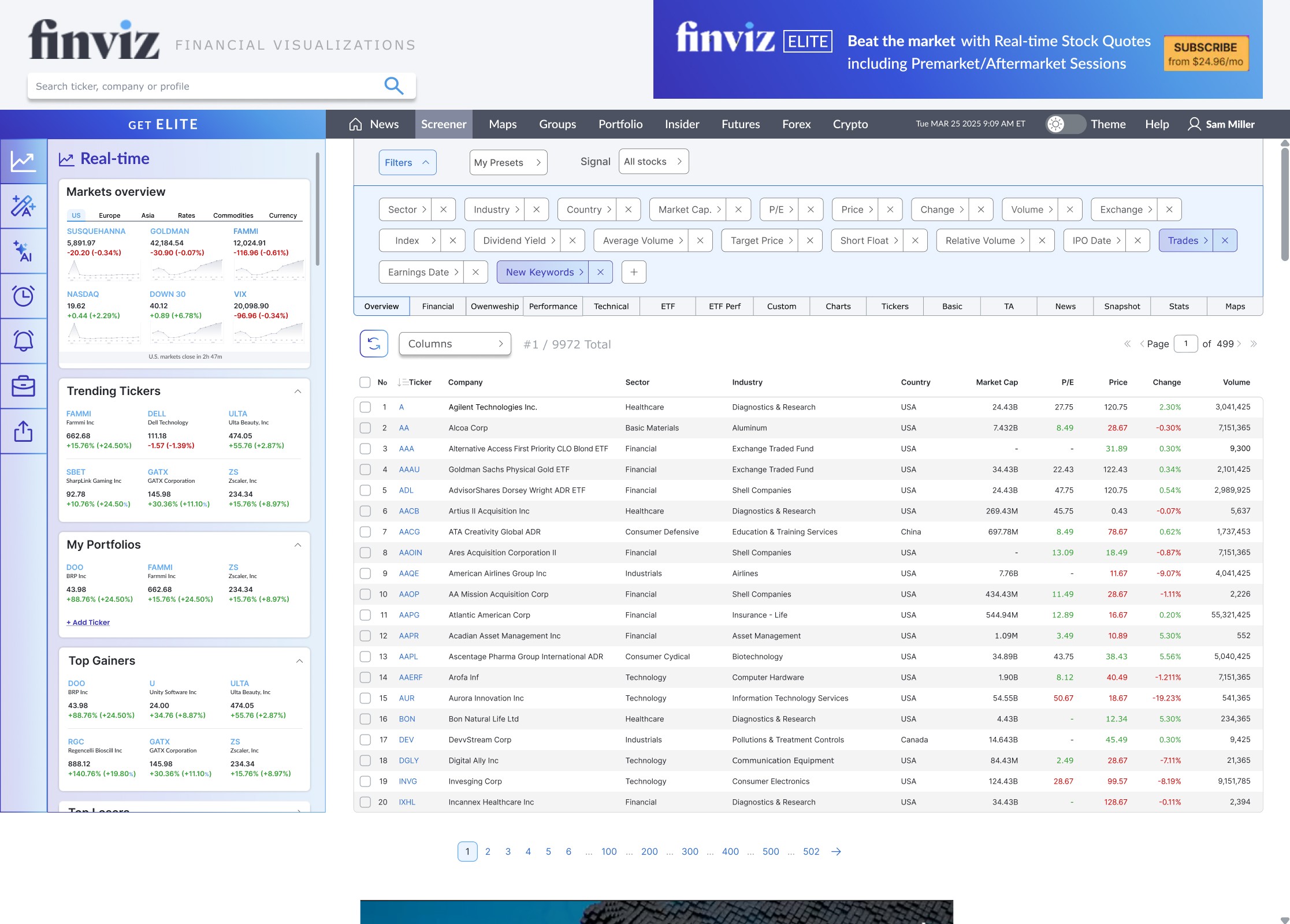Tick checkbox for Incannex Healthcare row
The width and height of the screenshot is (1290, 924).
[x=365, y=802]
